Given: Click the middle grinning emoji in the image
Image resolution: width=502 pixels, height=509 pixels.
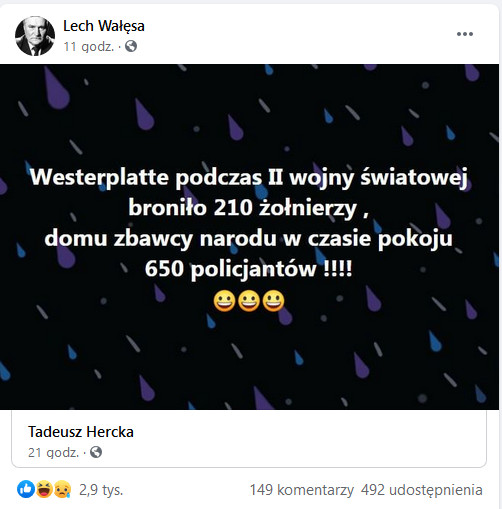Looking at the screenshot, I should (x=249, y=301).
